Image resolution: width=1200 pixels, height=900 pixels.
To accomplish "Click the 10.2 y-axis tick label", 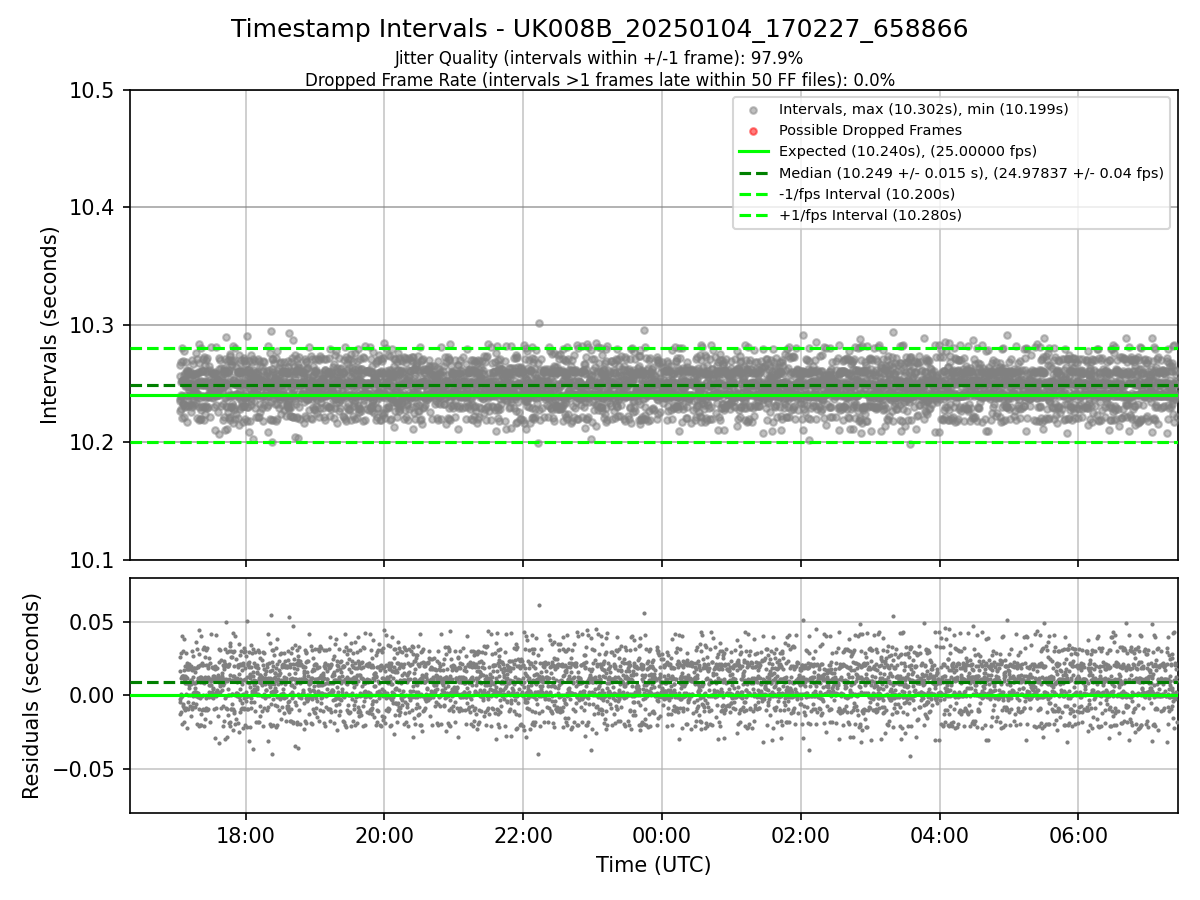I will (92, 443).
